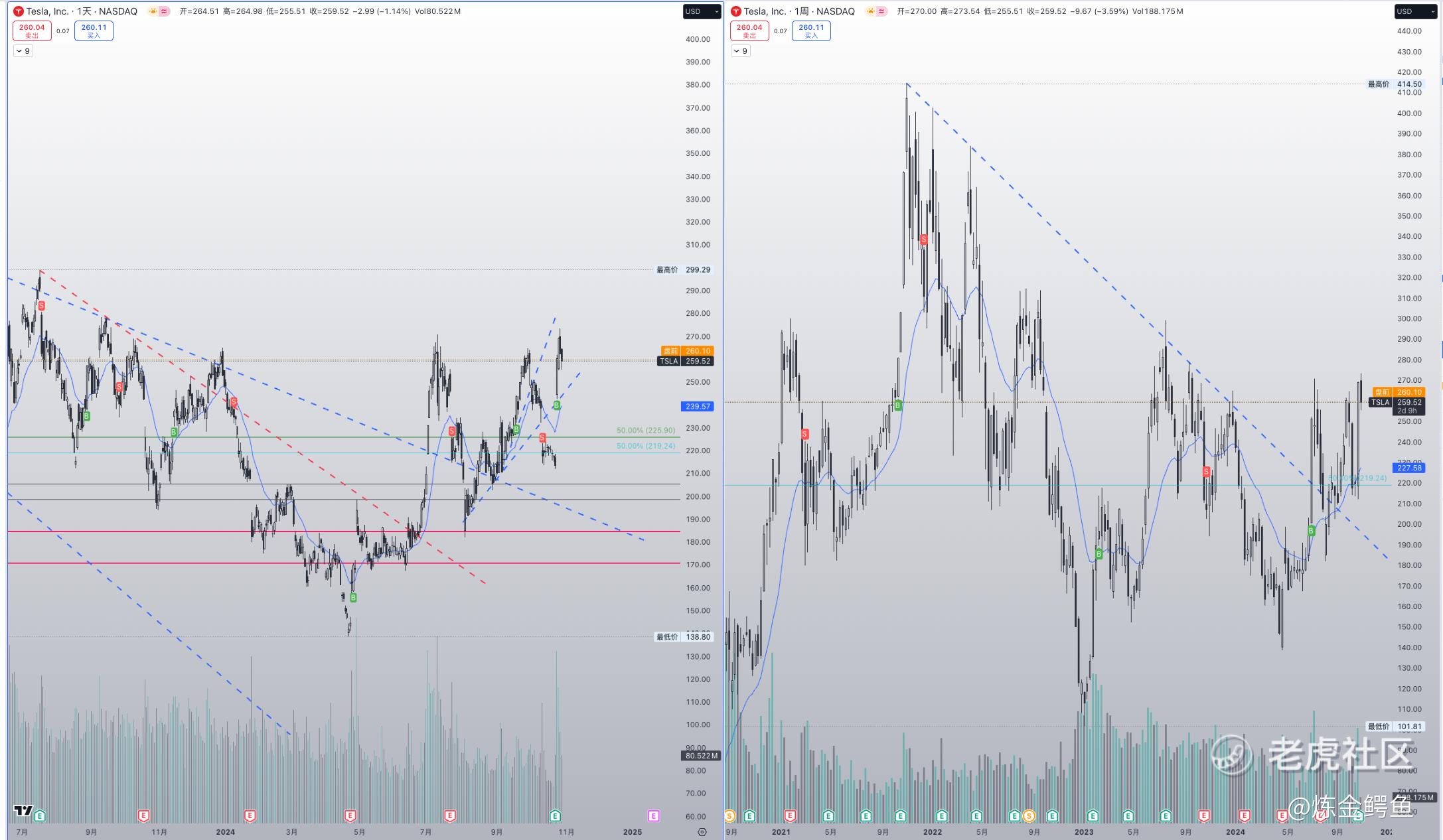1443x840 pixels.
Task: Click the Vol80.522M readout in daily header
Action: pyautogui.click(x=437, y=11)
